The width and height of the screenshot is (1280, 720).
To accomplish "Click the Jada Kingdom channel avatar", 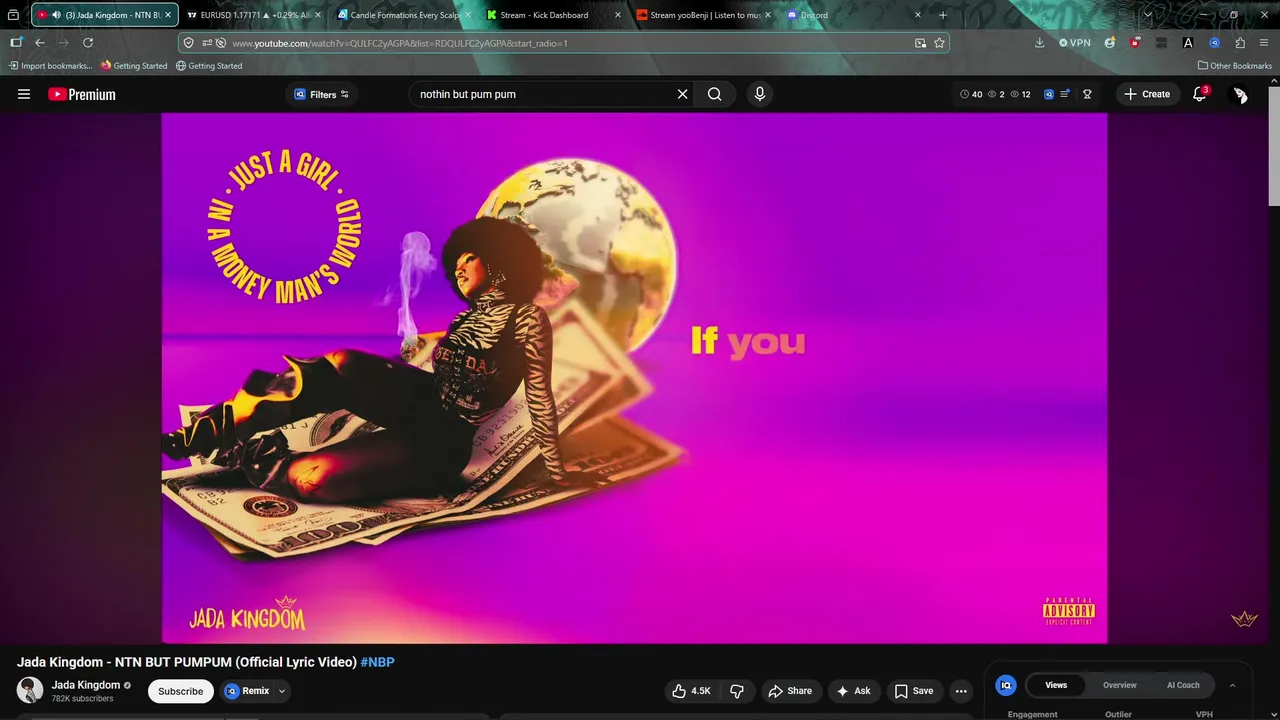I will pos(30,690).
